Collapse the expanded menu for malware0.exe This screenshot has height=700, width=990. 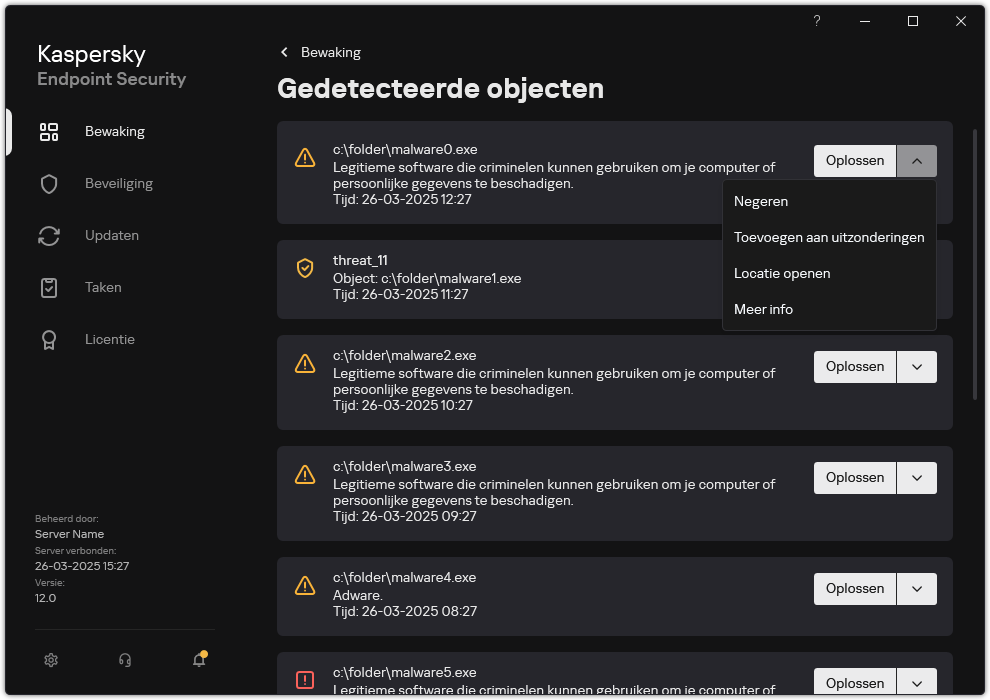pos(917,160)
